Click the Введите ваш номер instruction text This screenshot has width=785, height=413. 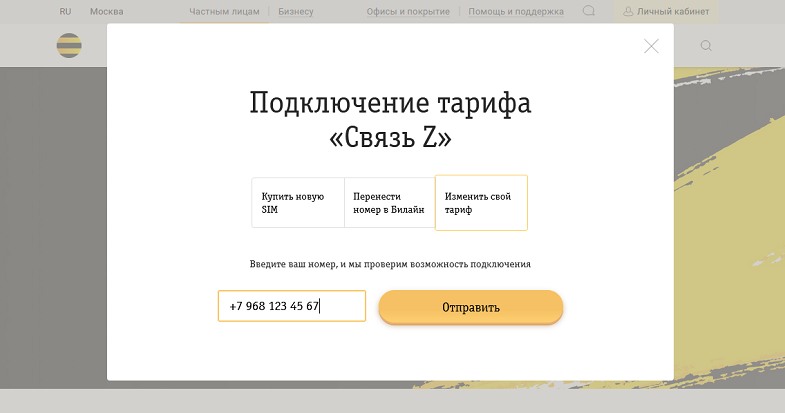click(x=390, y=264)
